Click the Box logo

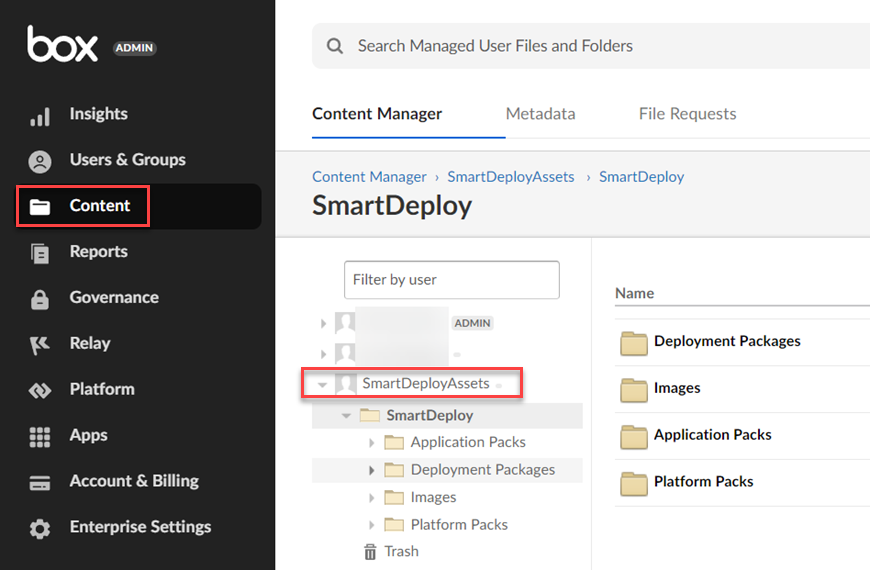[63, 44]
